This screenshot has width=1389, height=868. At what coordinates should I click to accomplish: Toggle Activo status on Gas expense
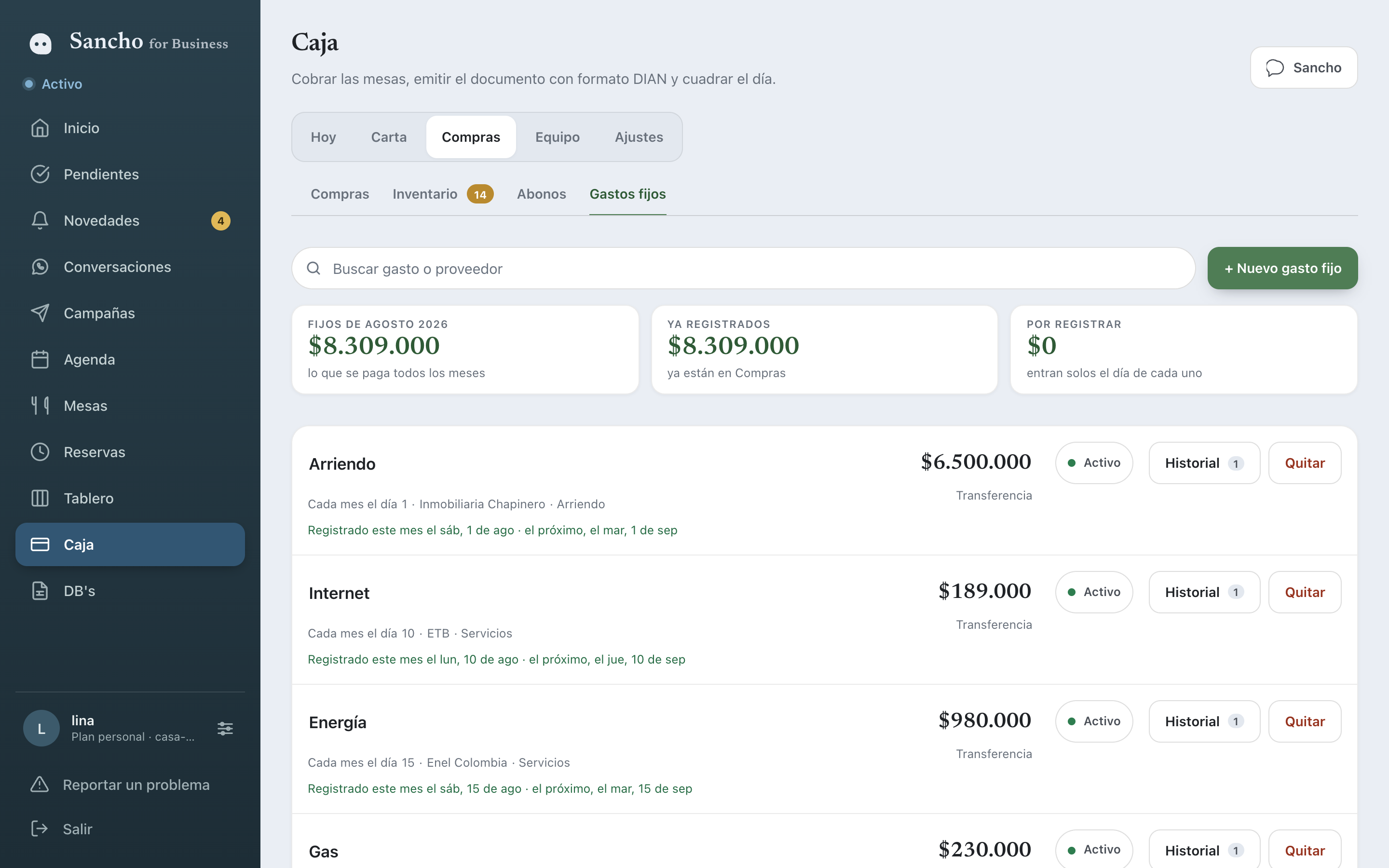1094,850
